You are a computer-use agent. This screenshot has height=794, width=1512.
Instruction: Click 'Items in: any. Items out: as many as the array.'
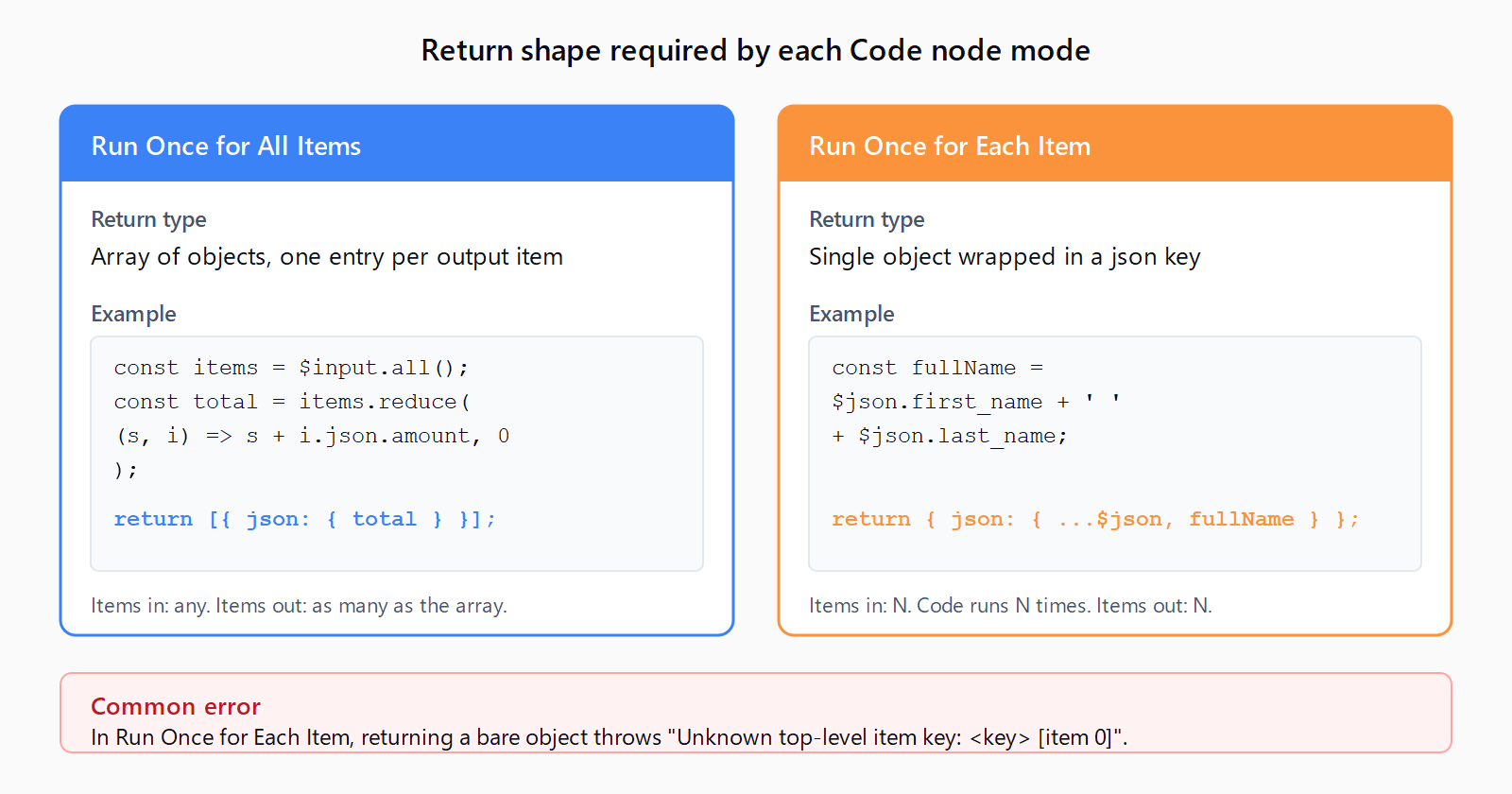click(x=299, y=606)
